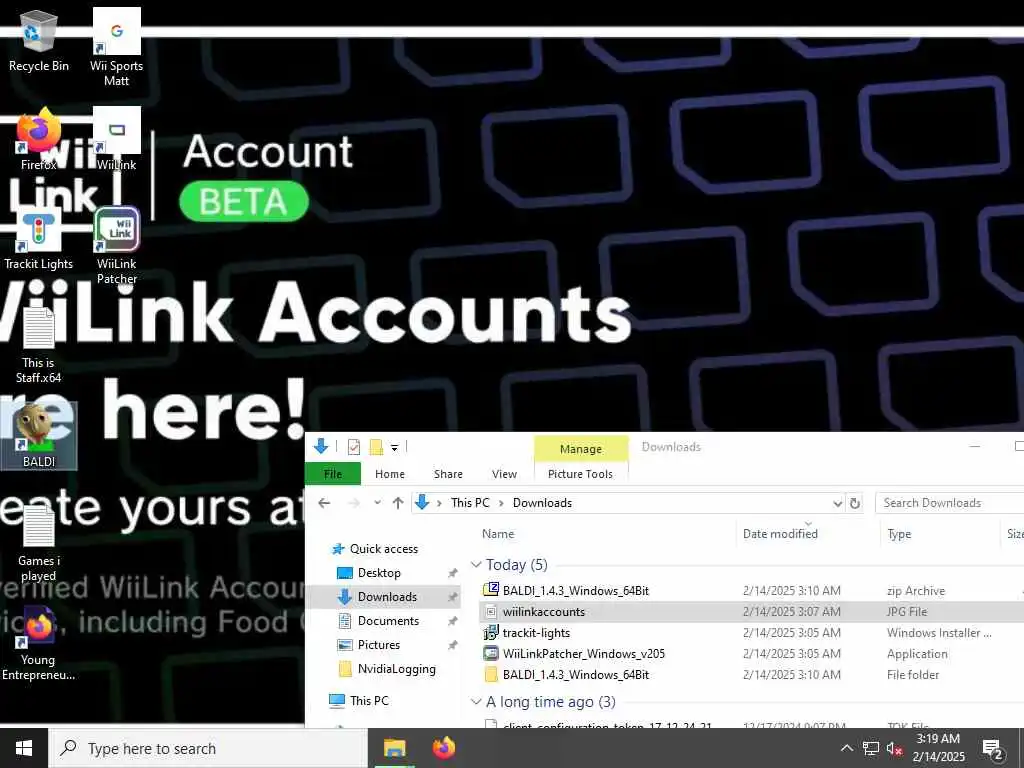Open the Recycle Bin desktop icon

point(39,40)
